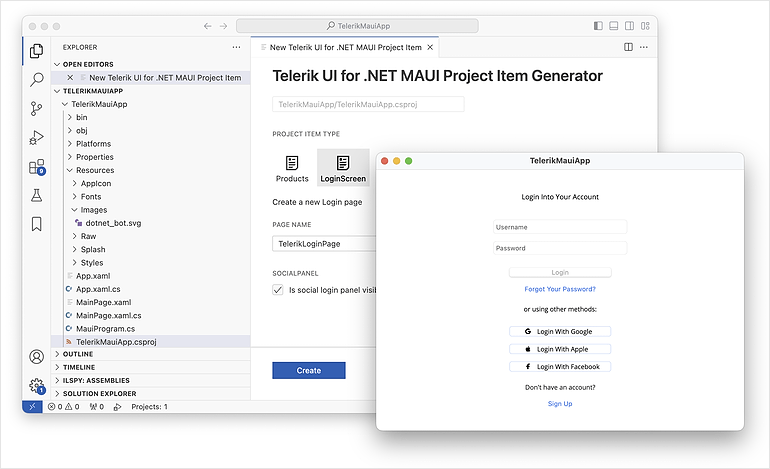Click the Username field
This screenshot has height=469, width=770.
560,227
